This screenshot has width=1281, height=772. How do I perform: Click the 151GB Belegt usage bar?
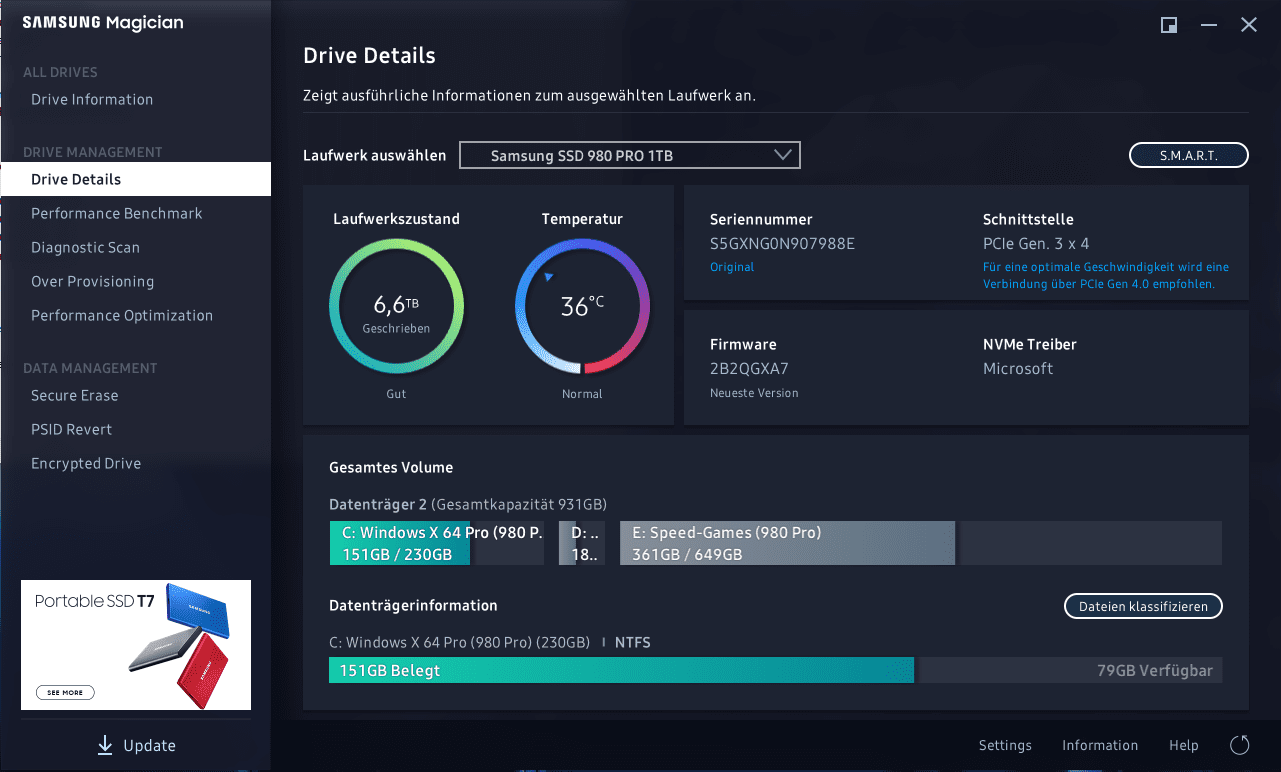[621, 670]
